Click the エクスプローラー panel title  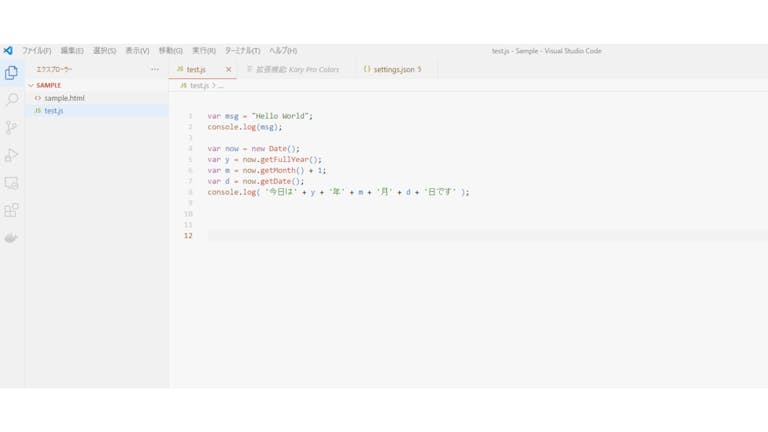click(x=54, y=69)
